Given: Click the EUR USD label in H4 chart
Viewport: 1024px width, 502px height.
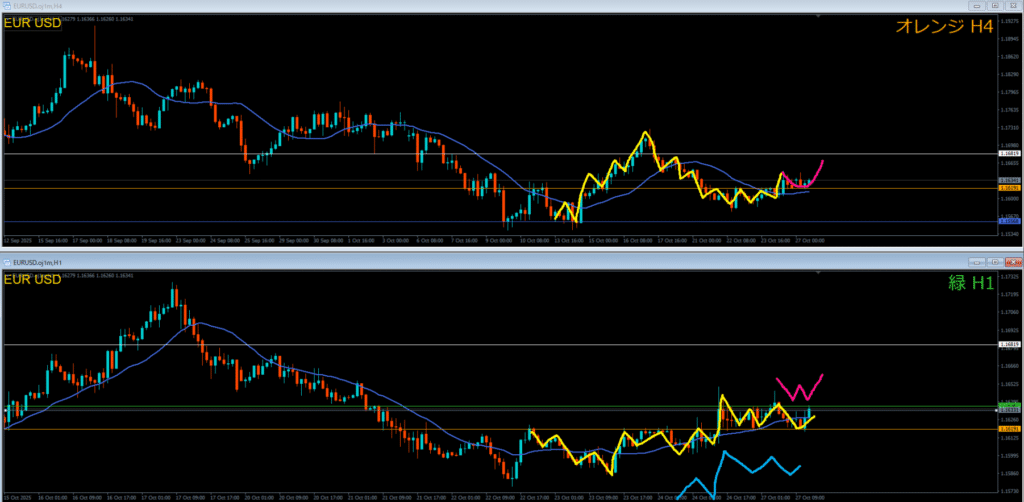Looking at the screenshot, I should pos(33,24).
